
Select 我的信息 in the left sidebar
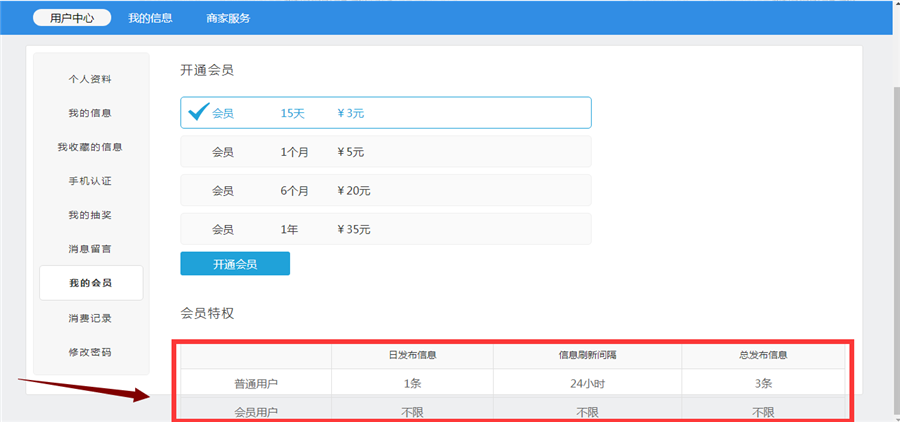click(x=90, y=113)
